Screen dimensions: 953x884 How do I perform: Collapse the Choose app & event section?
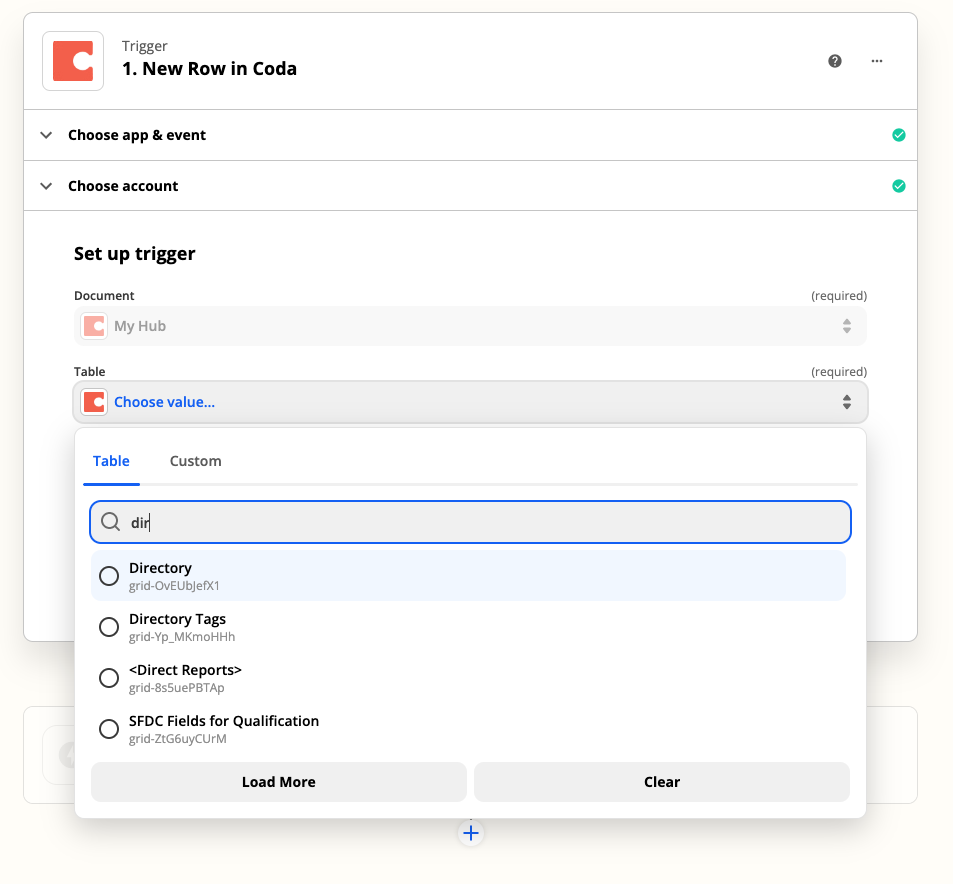(46, 135)
